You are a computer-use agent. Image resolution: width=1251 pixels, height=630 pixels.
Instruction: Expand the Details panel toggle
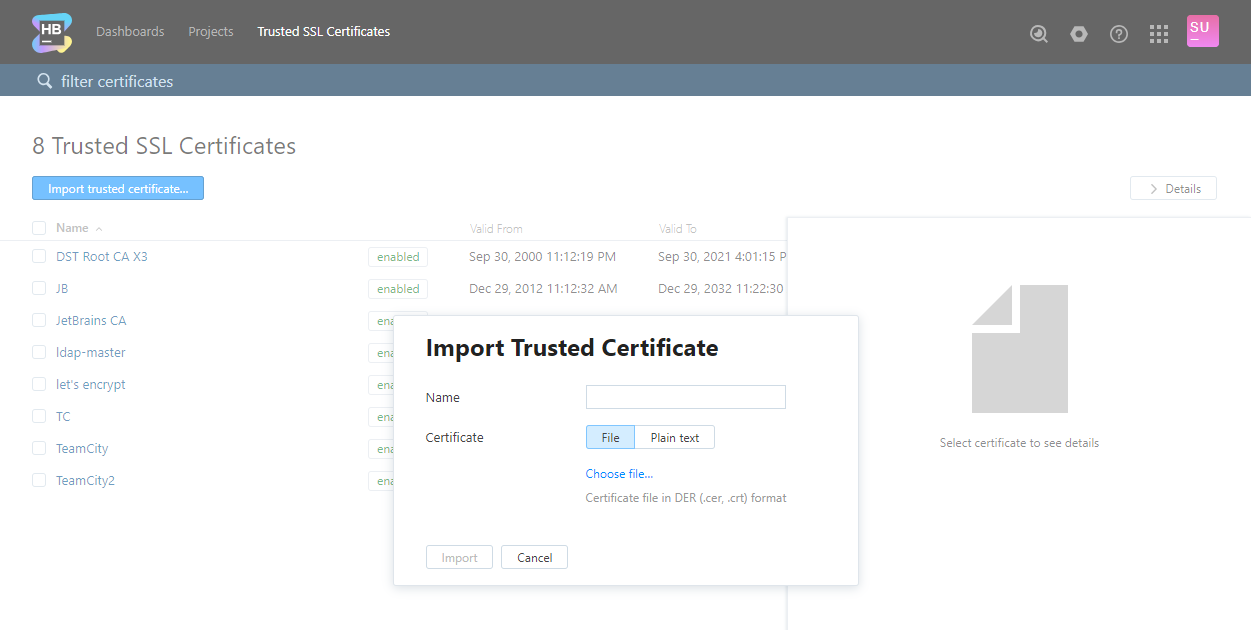click(x=1173, y=189)
